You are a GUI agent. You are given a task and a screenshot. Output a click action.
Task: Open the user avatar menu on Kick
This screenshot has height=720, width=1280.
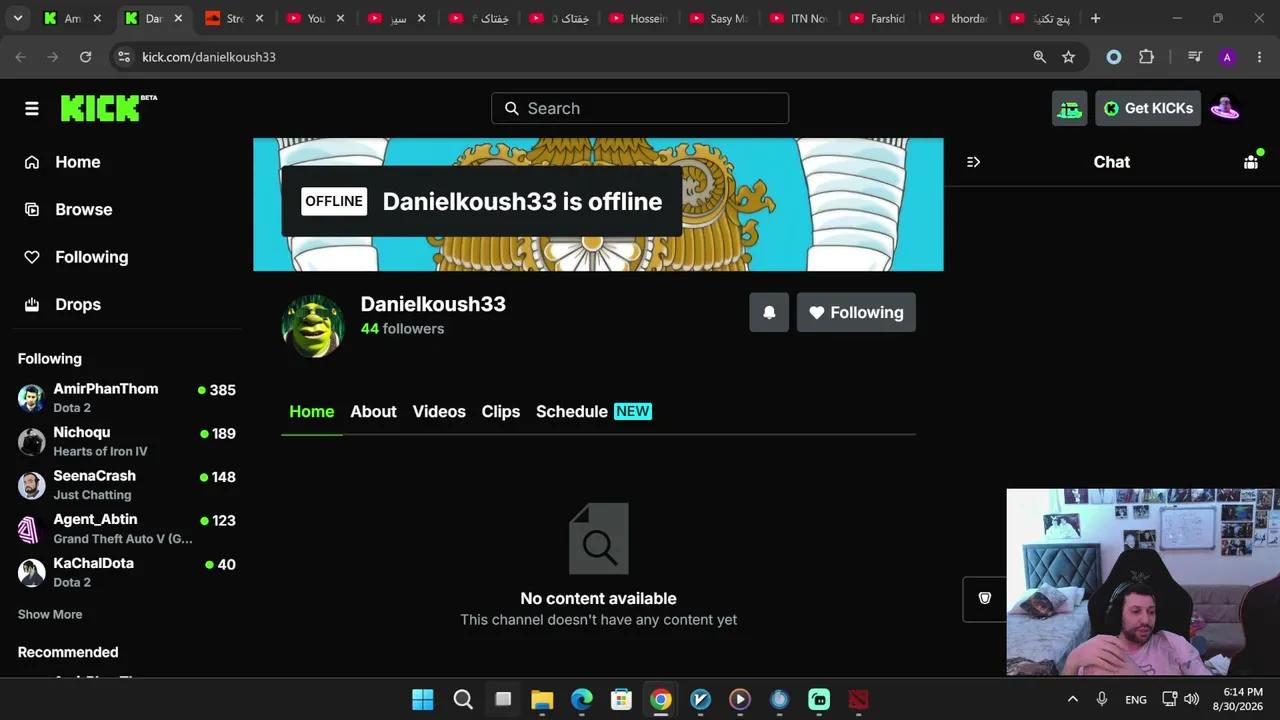click(1224, 108)
